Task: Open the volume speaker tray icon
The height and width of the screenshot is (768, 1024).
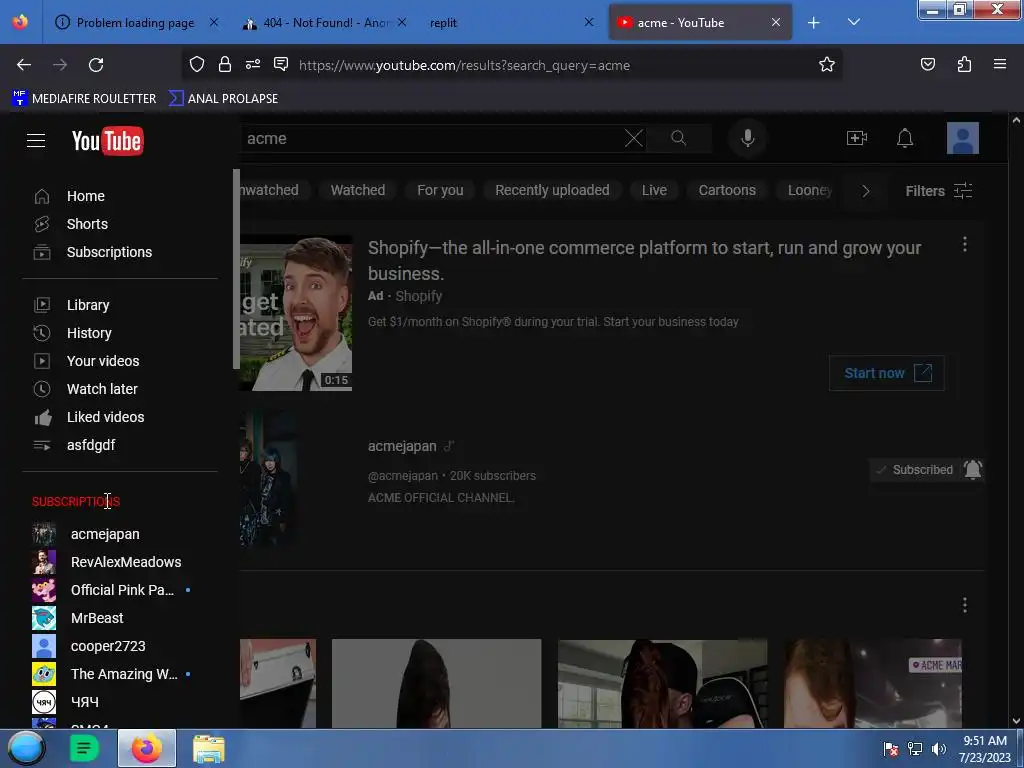Action: 939,749
